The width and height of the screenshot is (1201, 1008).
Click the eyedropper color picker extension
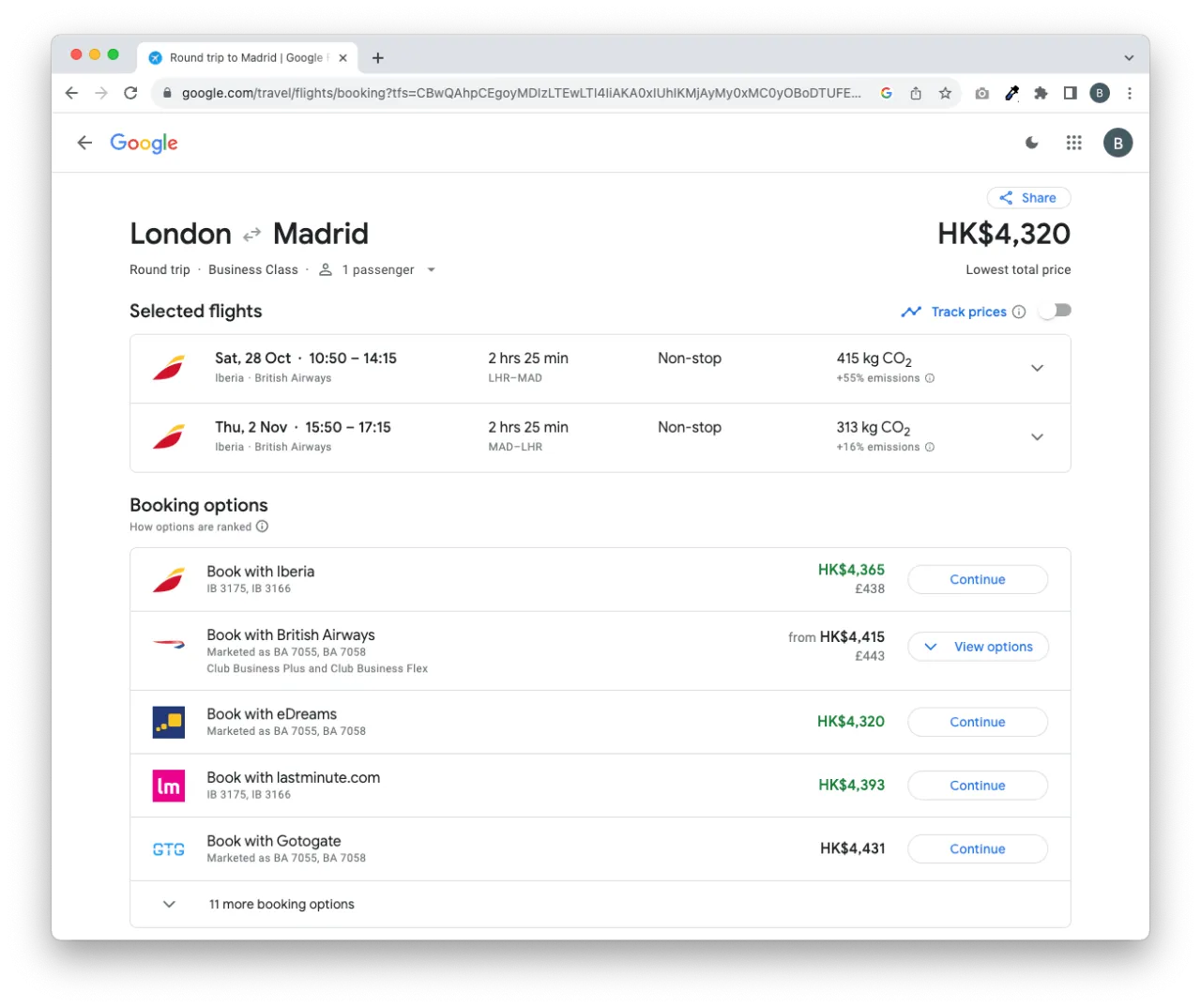[1011, 93]
